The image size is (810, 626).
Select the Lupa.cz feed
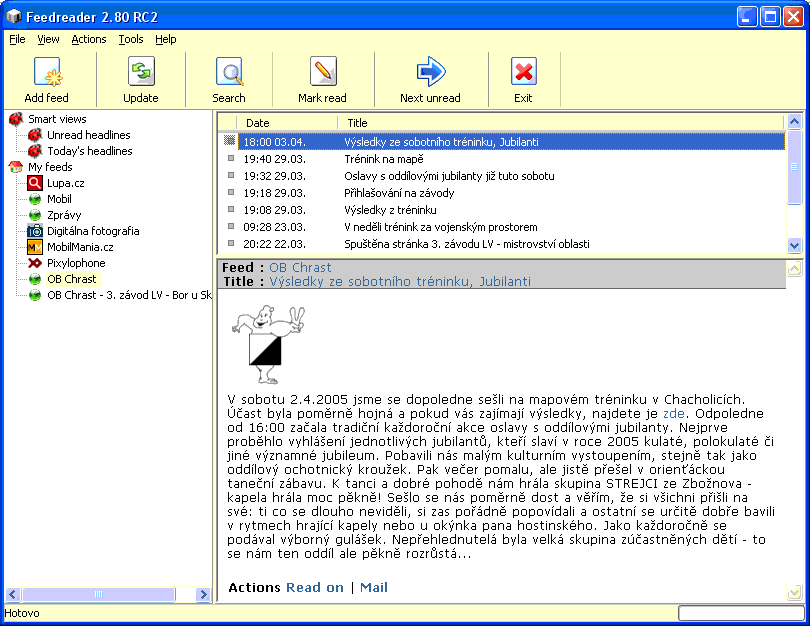tap(66, 183)
